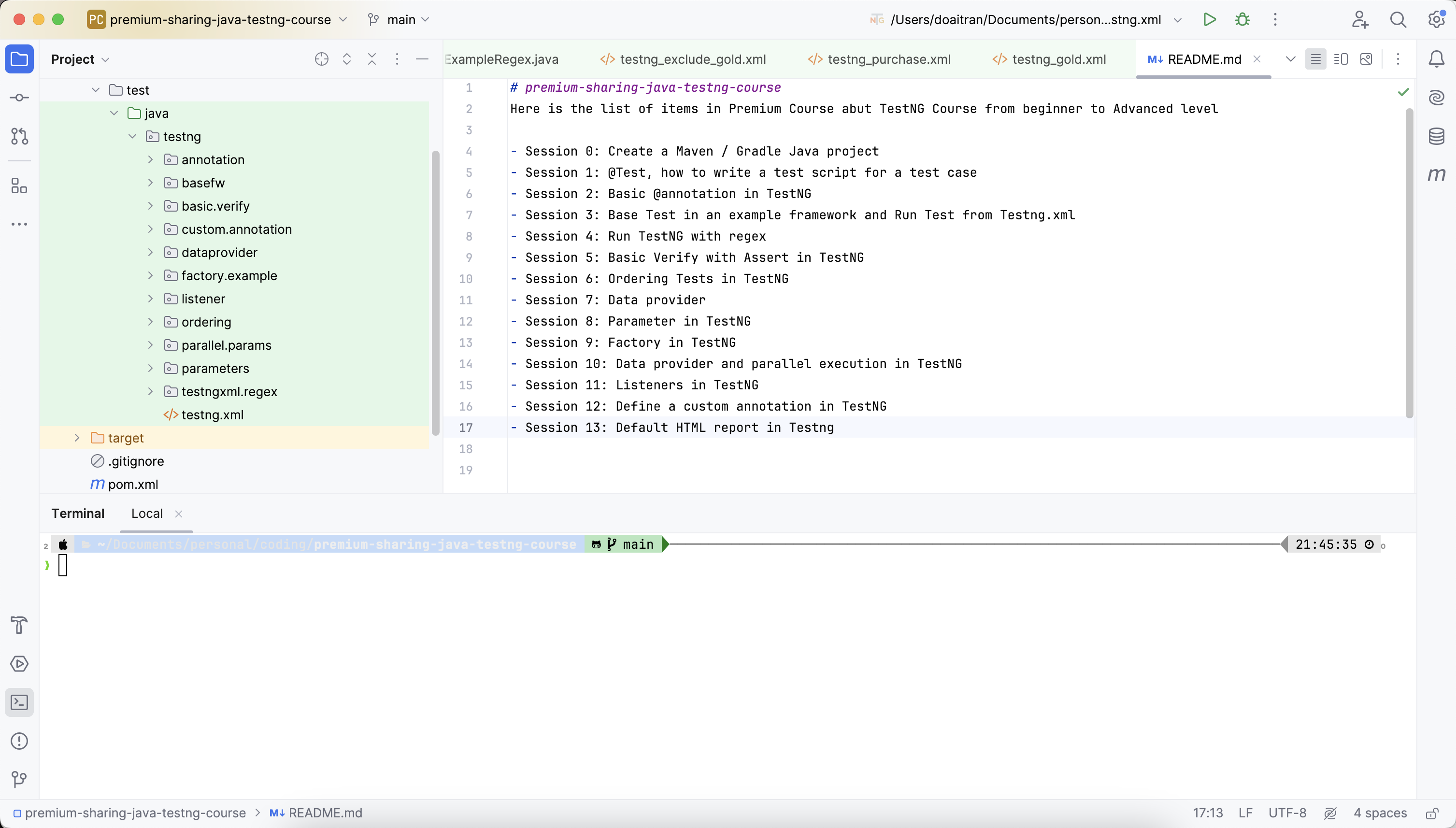The width and height of the screenshot is (1456, 828).
Task: Hide the Project panel
Action: tap(422, 59)
